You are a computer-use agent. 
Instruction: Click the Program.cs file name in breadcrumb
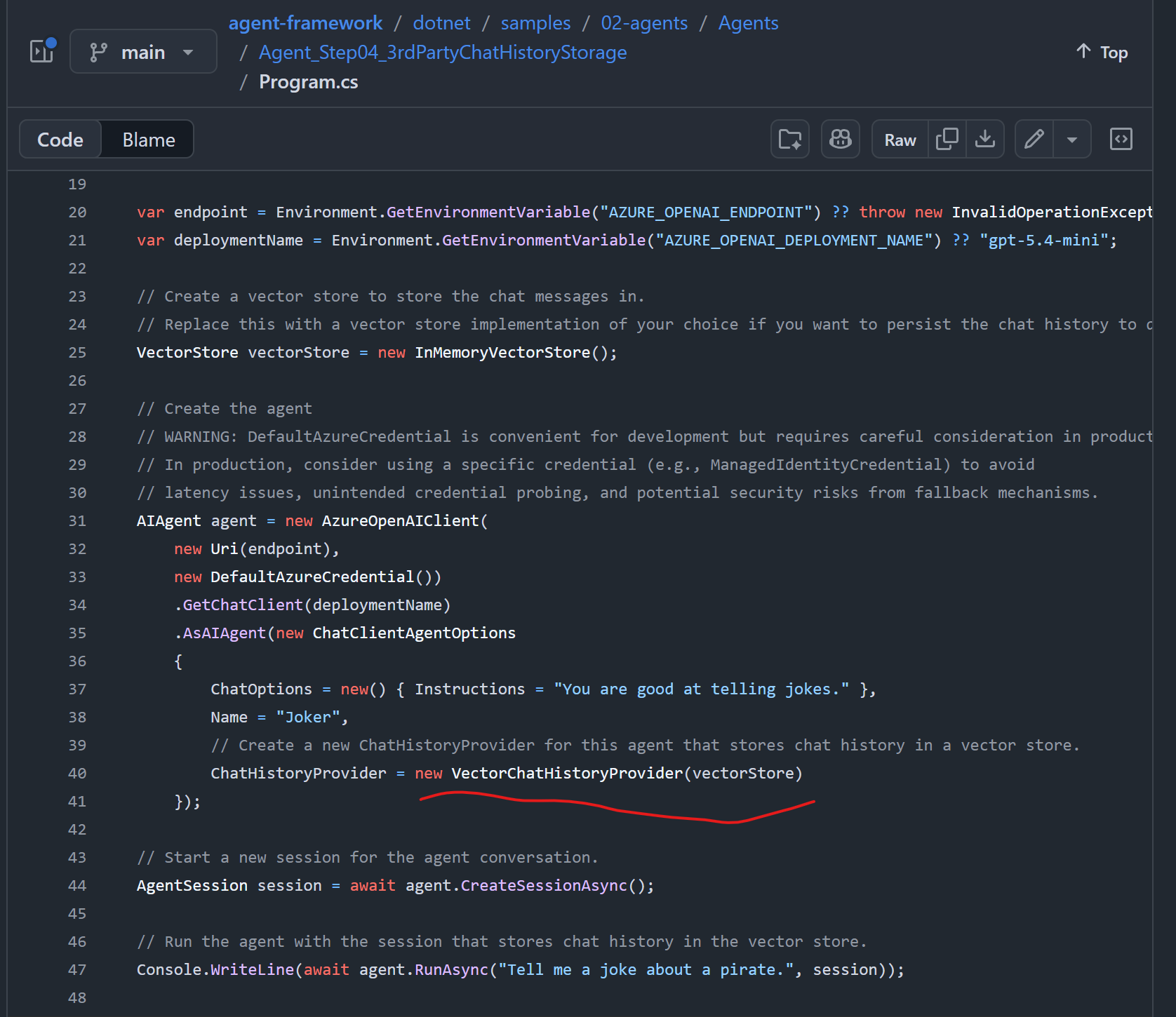309,82
